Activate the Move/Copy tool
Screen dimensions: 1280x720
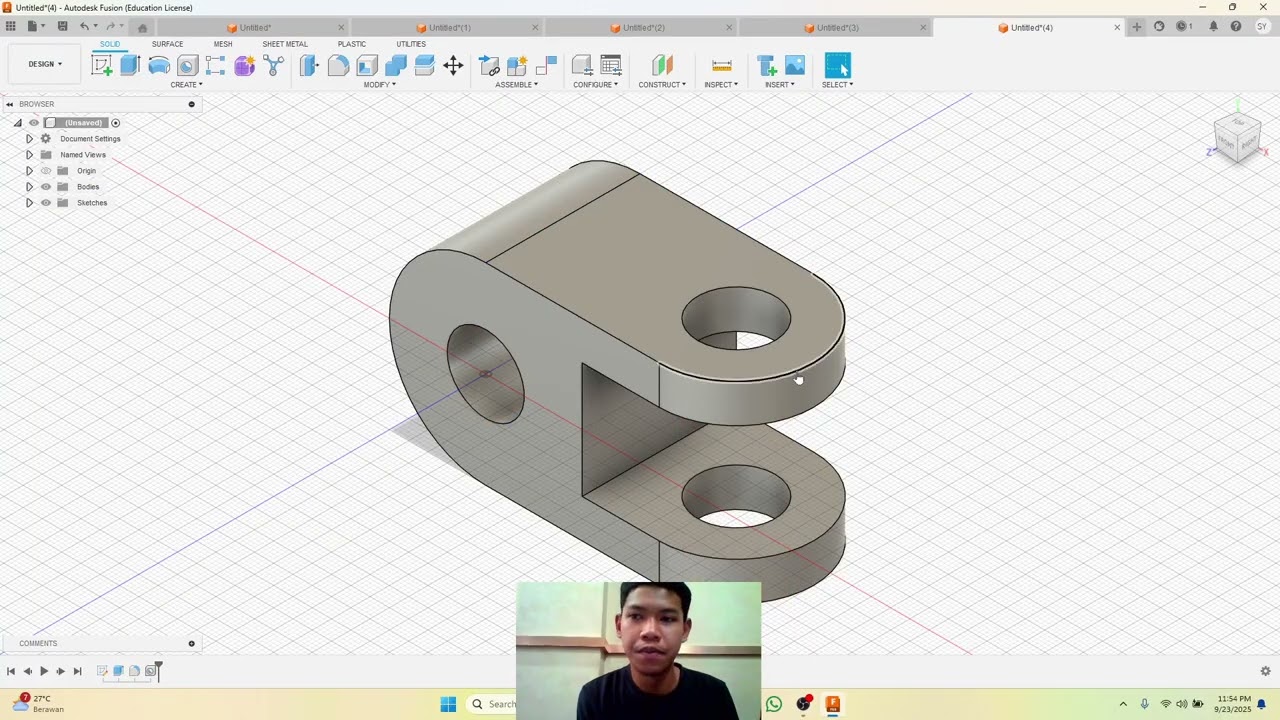click(x=453, y=66)
